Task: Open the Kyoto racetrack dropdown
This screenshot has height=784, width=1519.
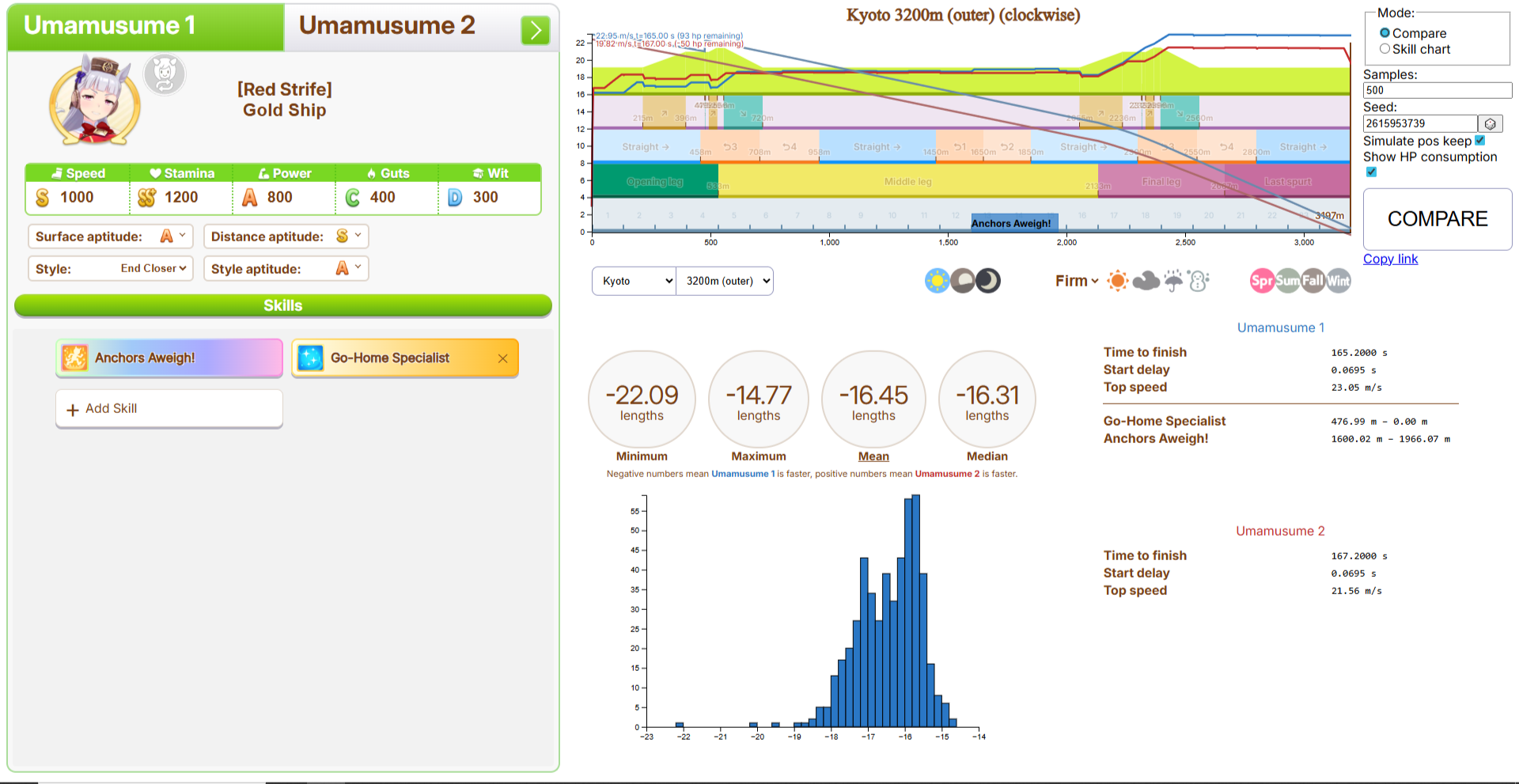Action: [634, 281]
